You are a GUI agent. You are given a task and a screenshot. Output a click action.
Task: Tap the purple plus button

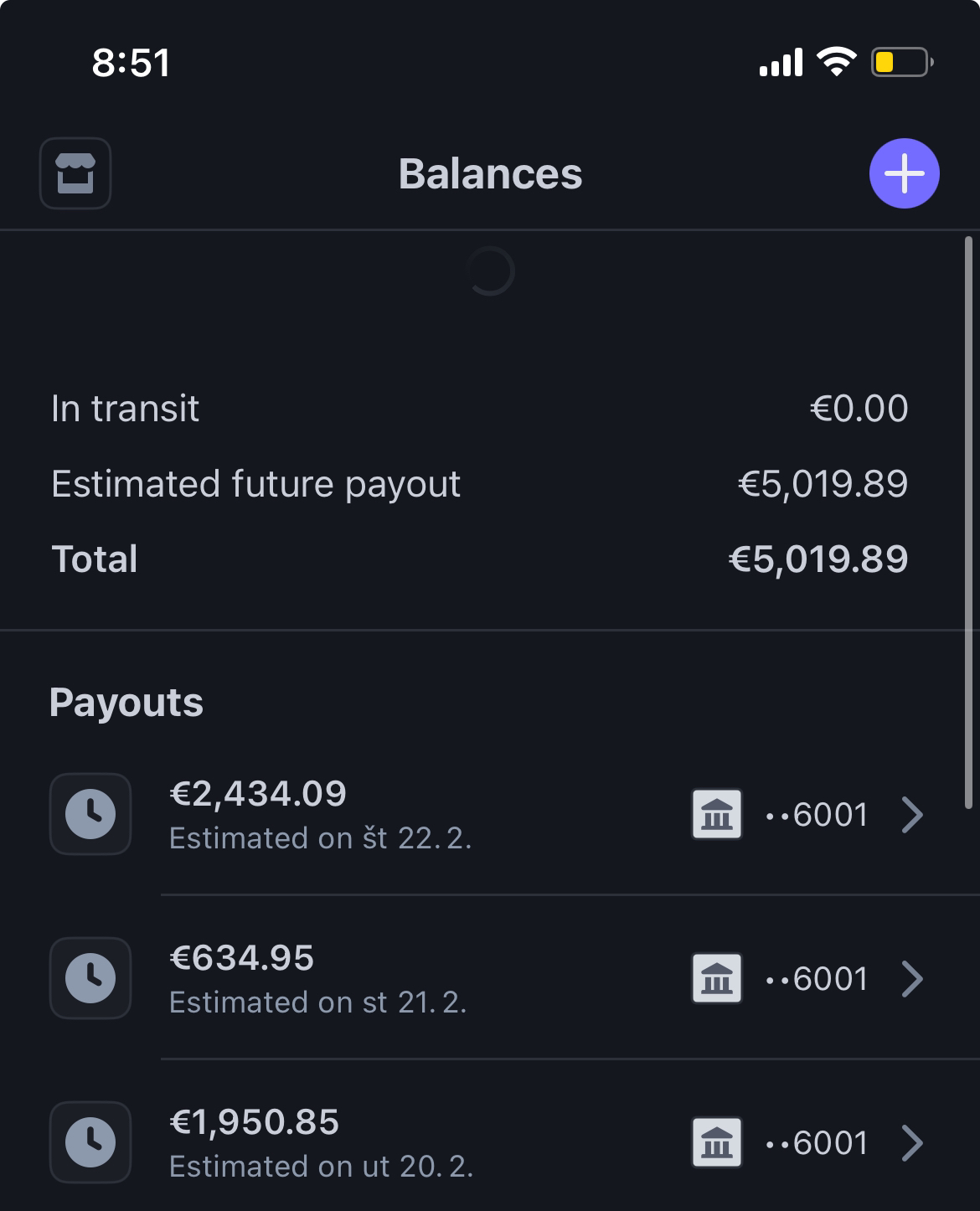click(904, 173)
